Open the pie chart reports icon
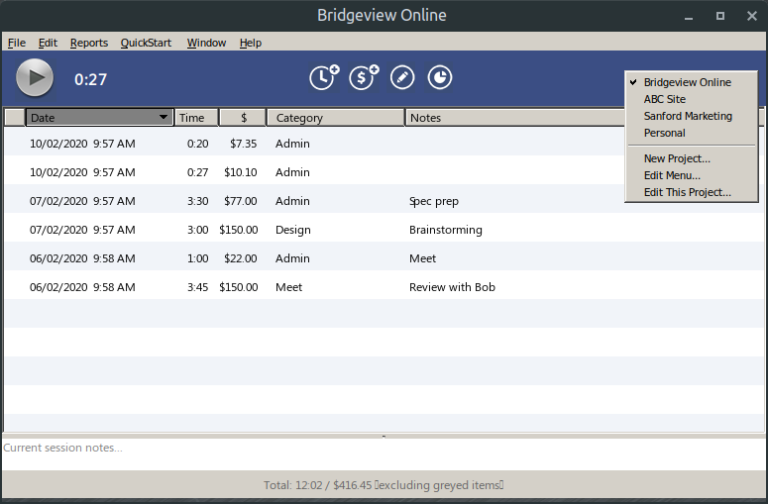Screen dimensions: 768x504 coord(440,78)
